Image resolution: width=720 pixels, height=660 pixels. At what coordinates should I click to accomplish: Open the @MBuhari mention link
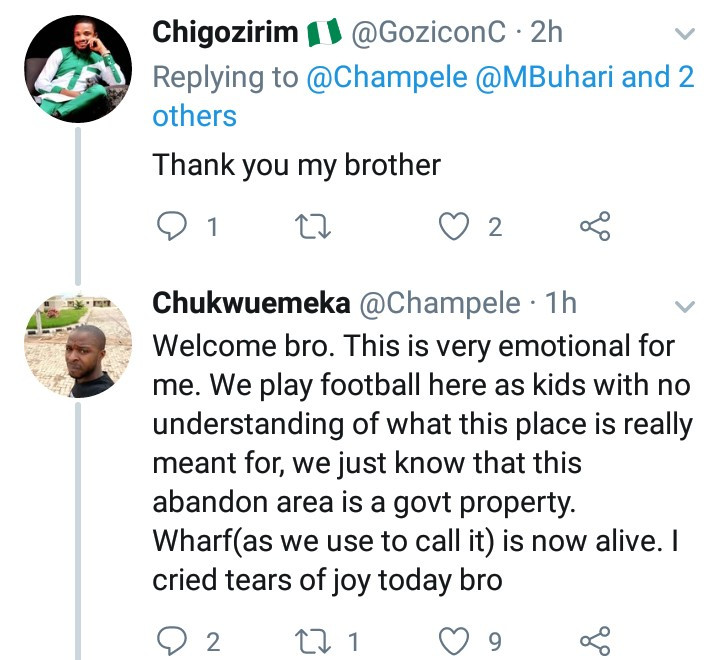click(x=533, y=78)
